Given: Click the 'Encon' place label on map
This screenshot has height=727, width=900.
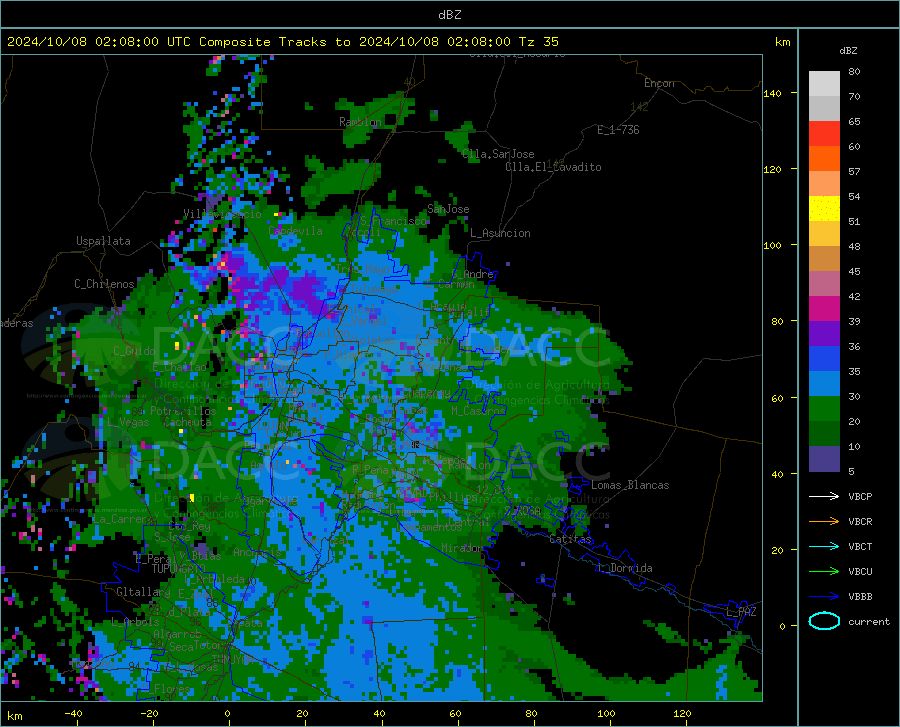Looking at the screenshot, I should [659, 83].
